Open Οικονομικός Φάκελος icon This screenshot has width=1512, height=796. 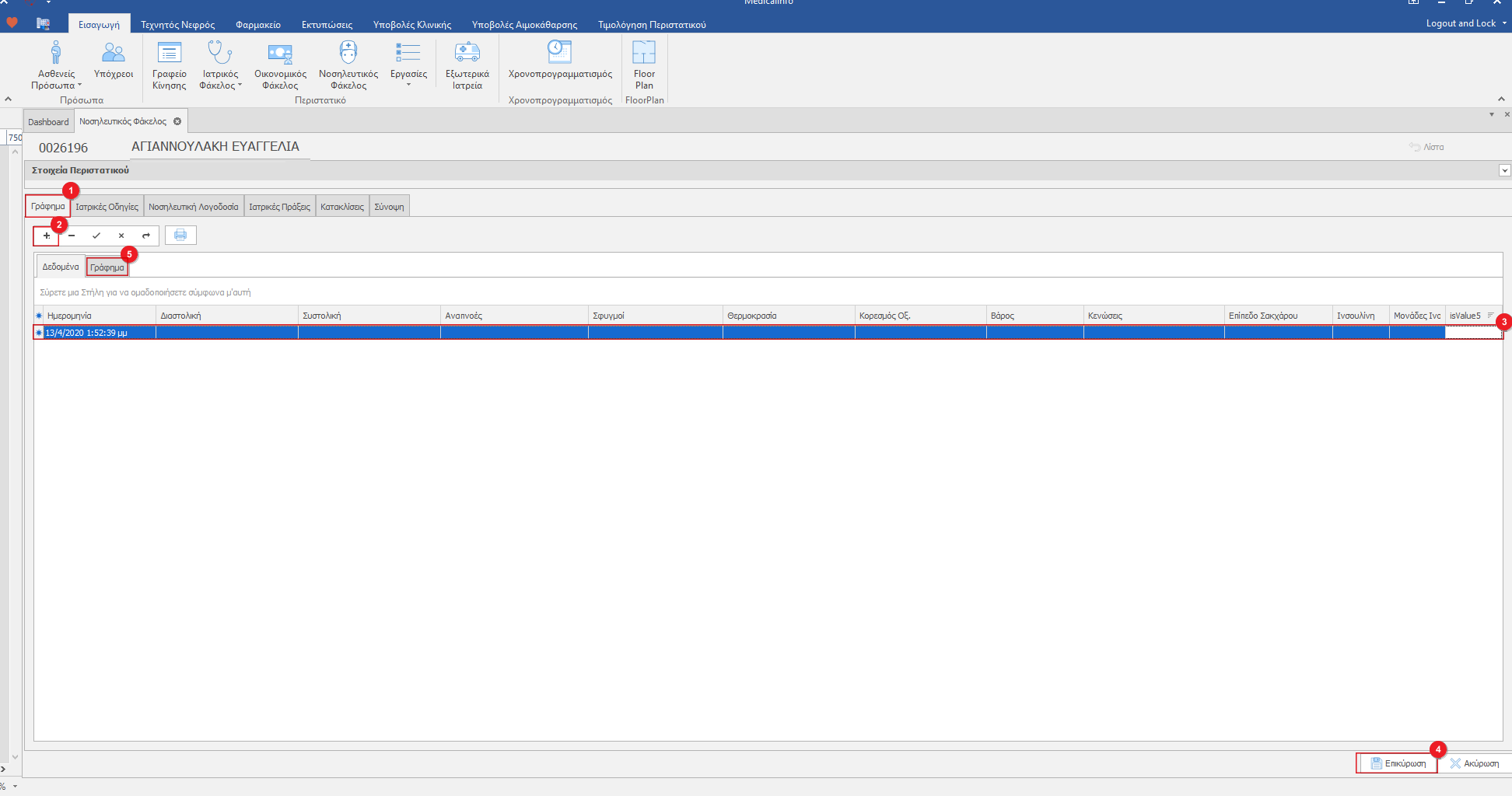pyautogui.click(x=280, y=54)
